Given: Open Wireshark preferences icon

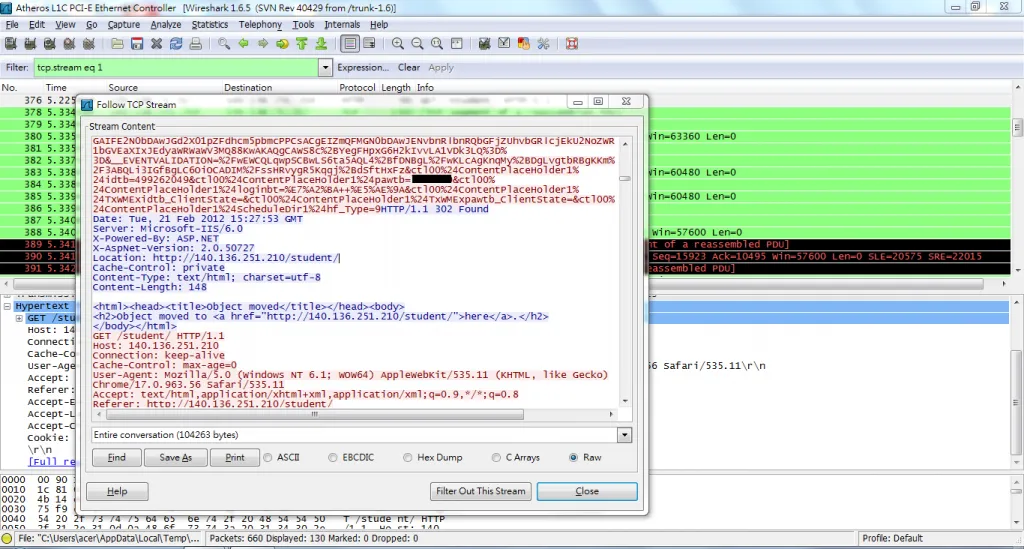Looking at the screenshot, I should (x=543, y=44).
